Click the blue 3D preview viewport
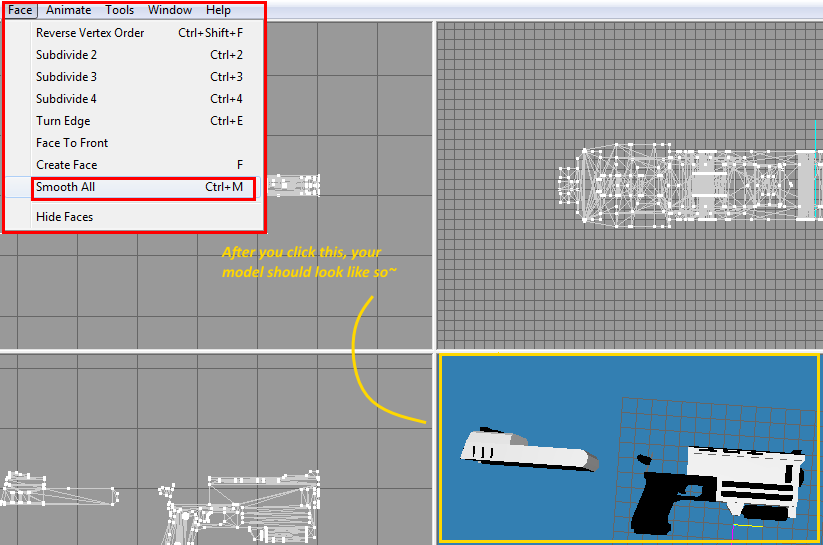 coord(629,448)
